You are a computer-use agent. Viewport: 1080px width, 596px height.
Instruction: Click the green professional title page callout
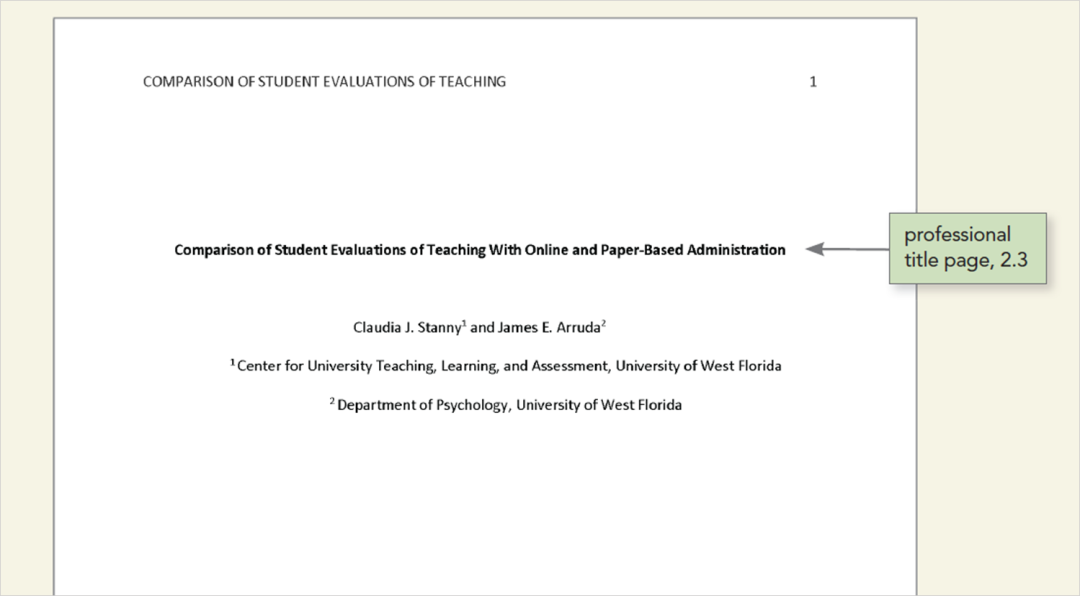[x=966, y=248]
